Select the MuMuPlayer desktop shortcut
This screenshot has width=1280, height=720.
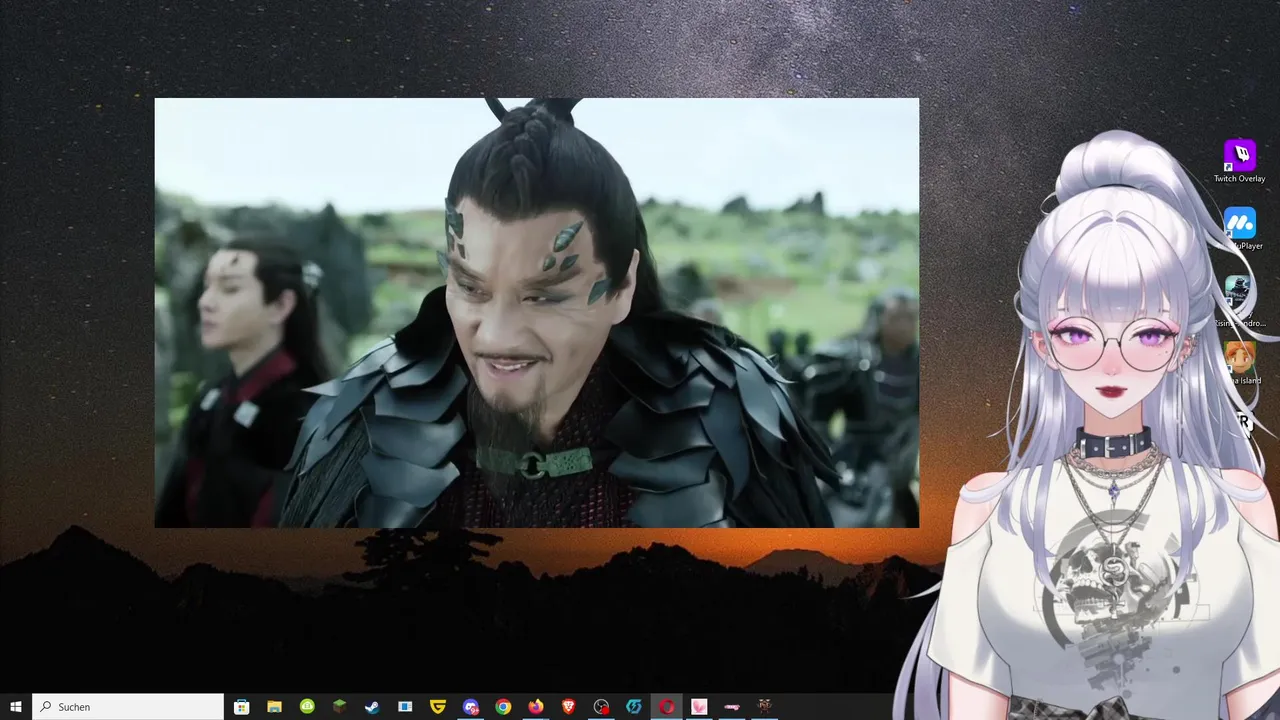(1240, 229)
